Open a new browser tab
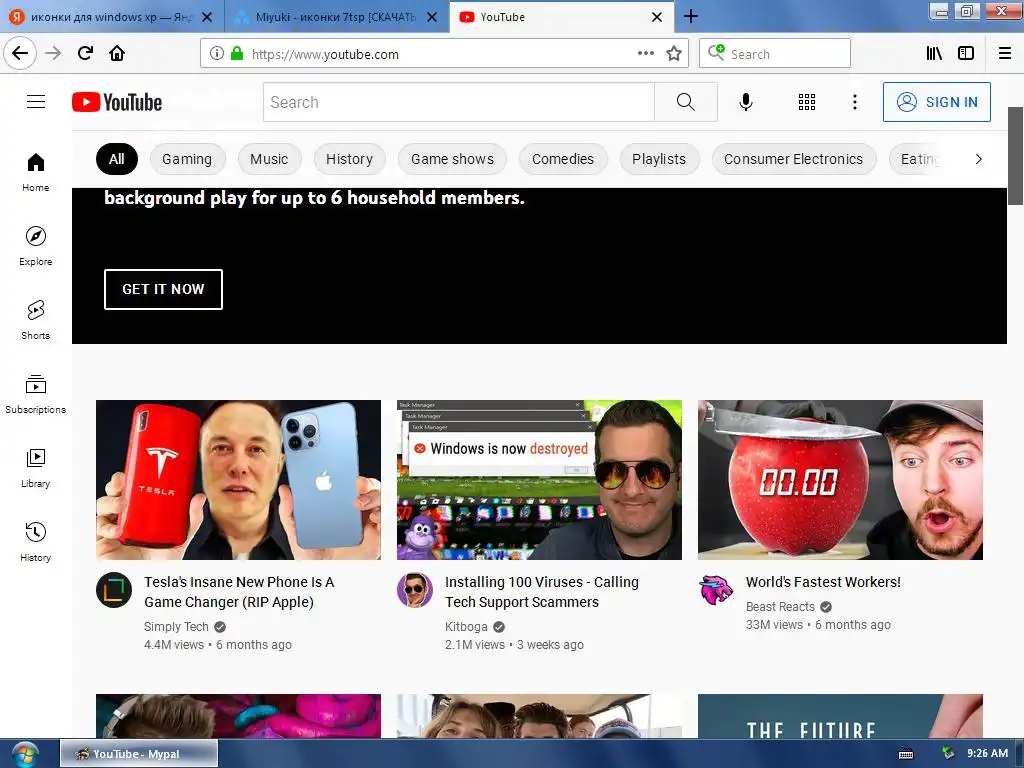Screen dimensions: 1024x768 tap(690, 16)
